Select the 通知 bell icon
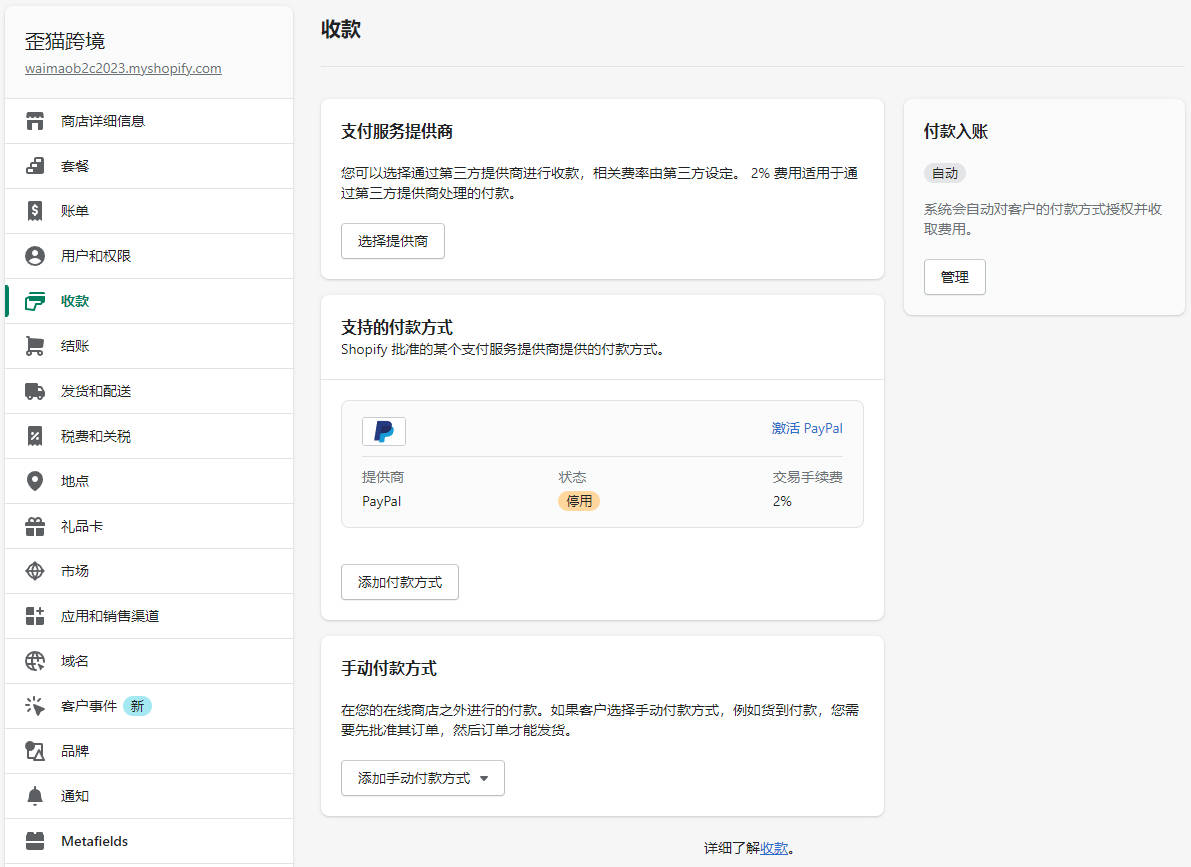1191x867 pixels. 36,795
